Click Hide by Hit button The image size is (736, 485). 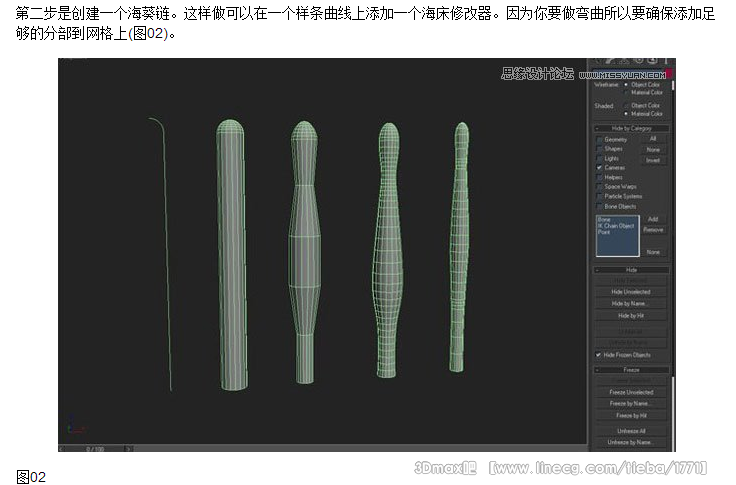631,316
